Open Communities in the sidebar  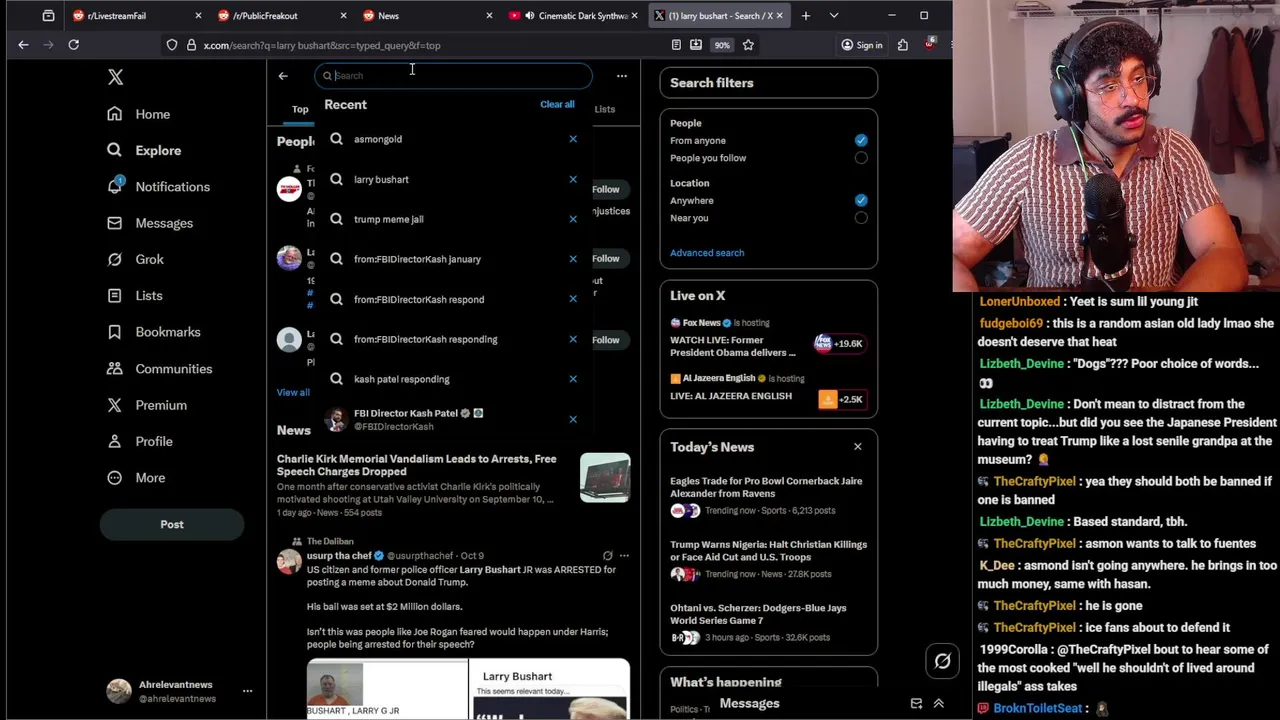point(159,369)
